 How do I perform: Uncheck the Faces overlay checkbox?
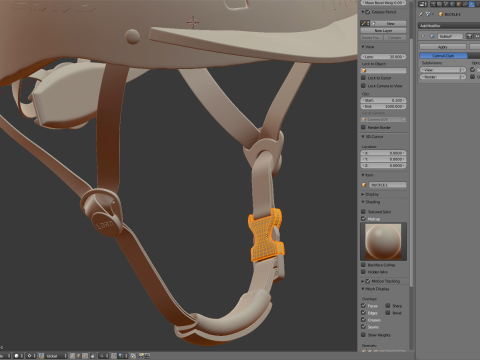coord(364,306)
